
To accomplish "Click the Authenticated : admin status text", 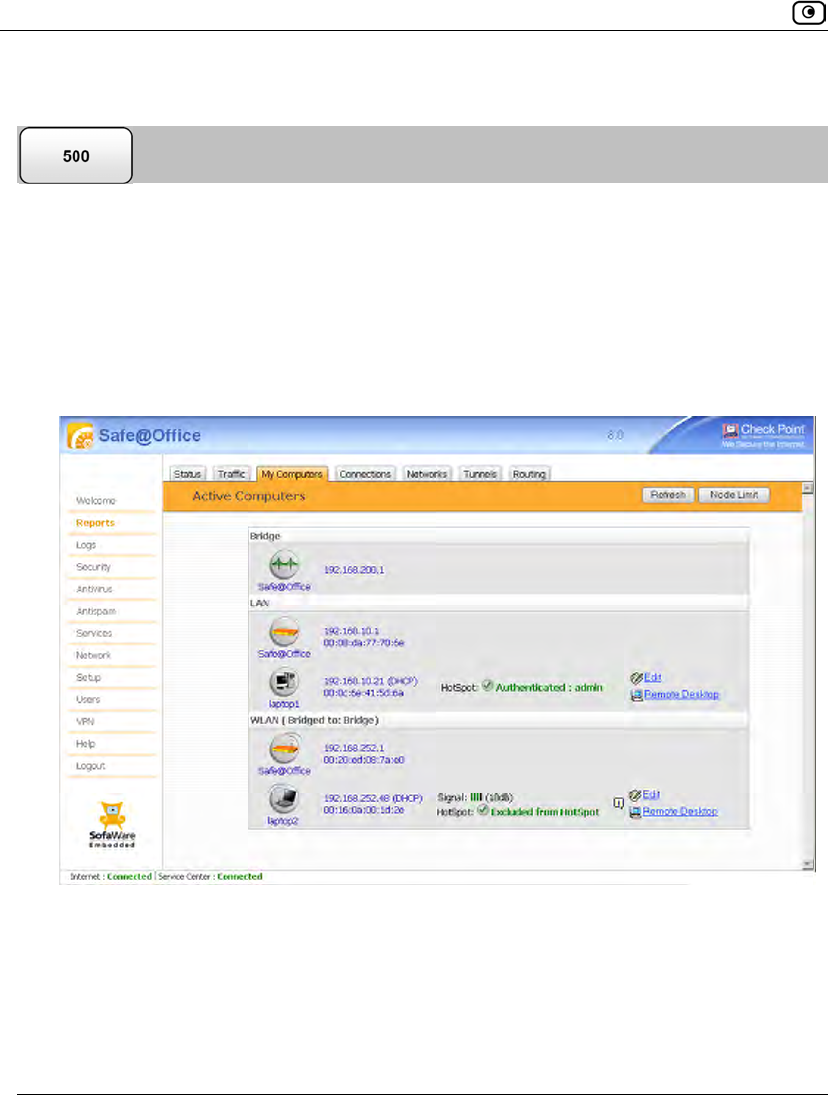I will pyautogui.click(x=549, y=688).
